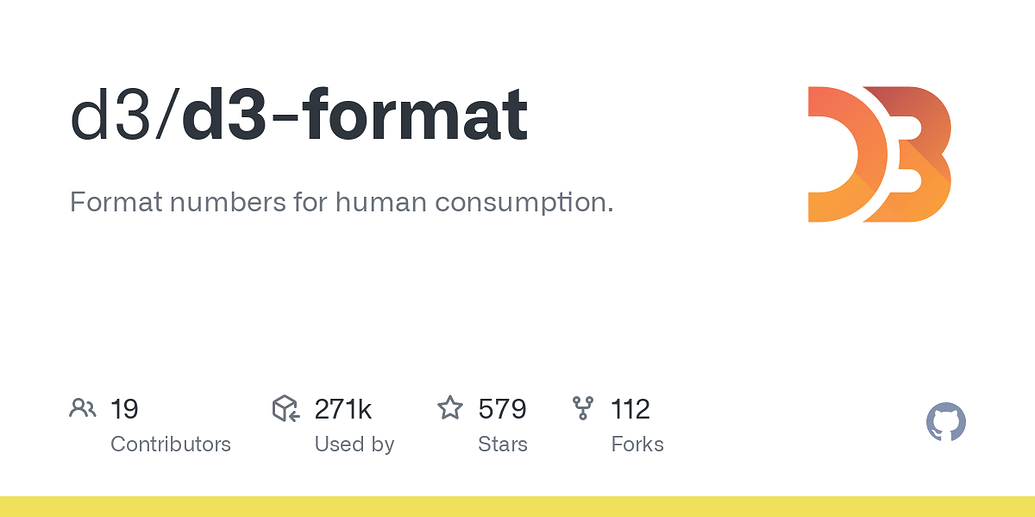
Task: Click the 112 fork count
Action: pyautogui.click(x=630, y=409)
